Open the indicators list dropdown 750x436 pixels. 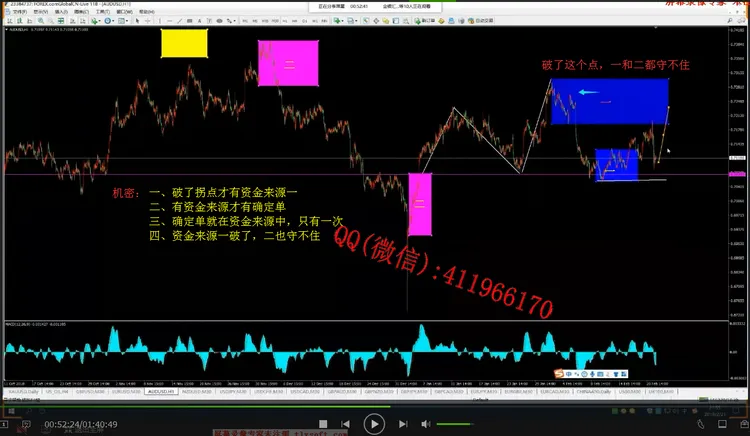click(x=96, y=21)
